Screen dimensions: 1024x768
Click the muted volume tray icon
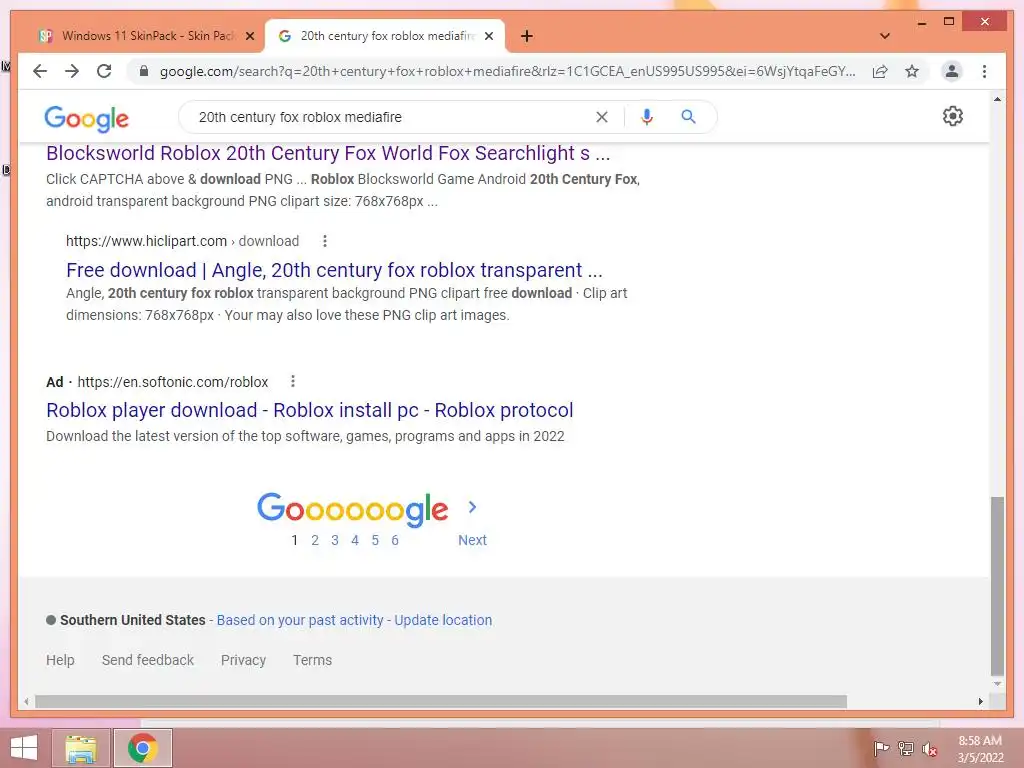(929, 749)
